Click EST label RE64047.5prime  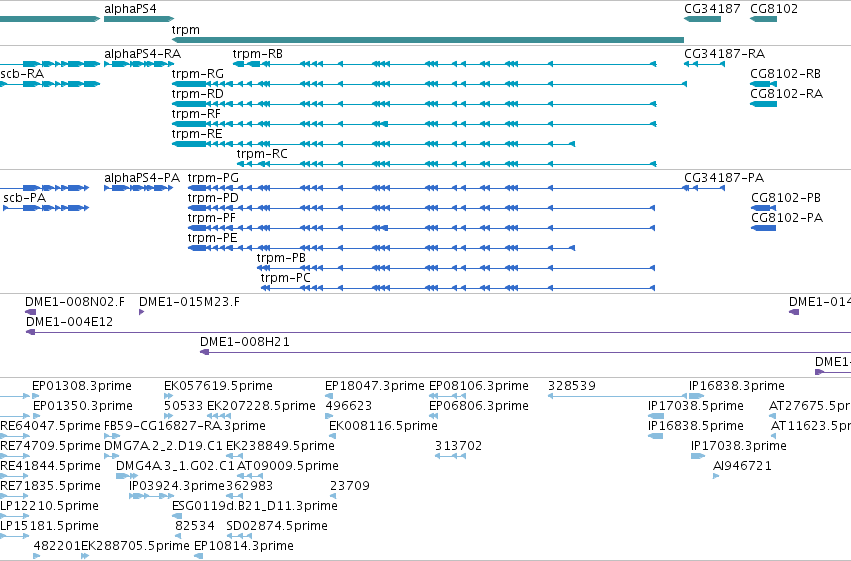[x=50, y=426]
